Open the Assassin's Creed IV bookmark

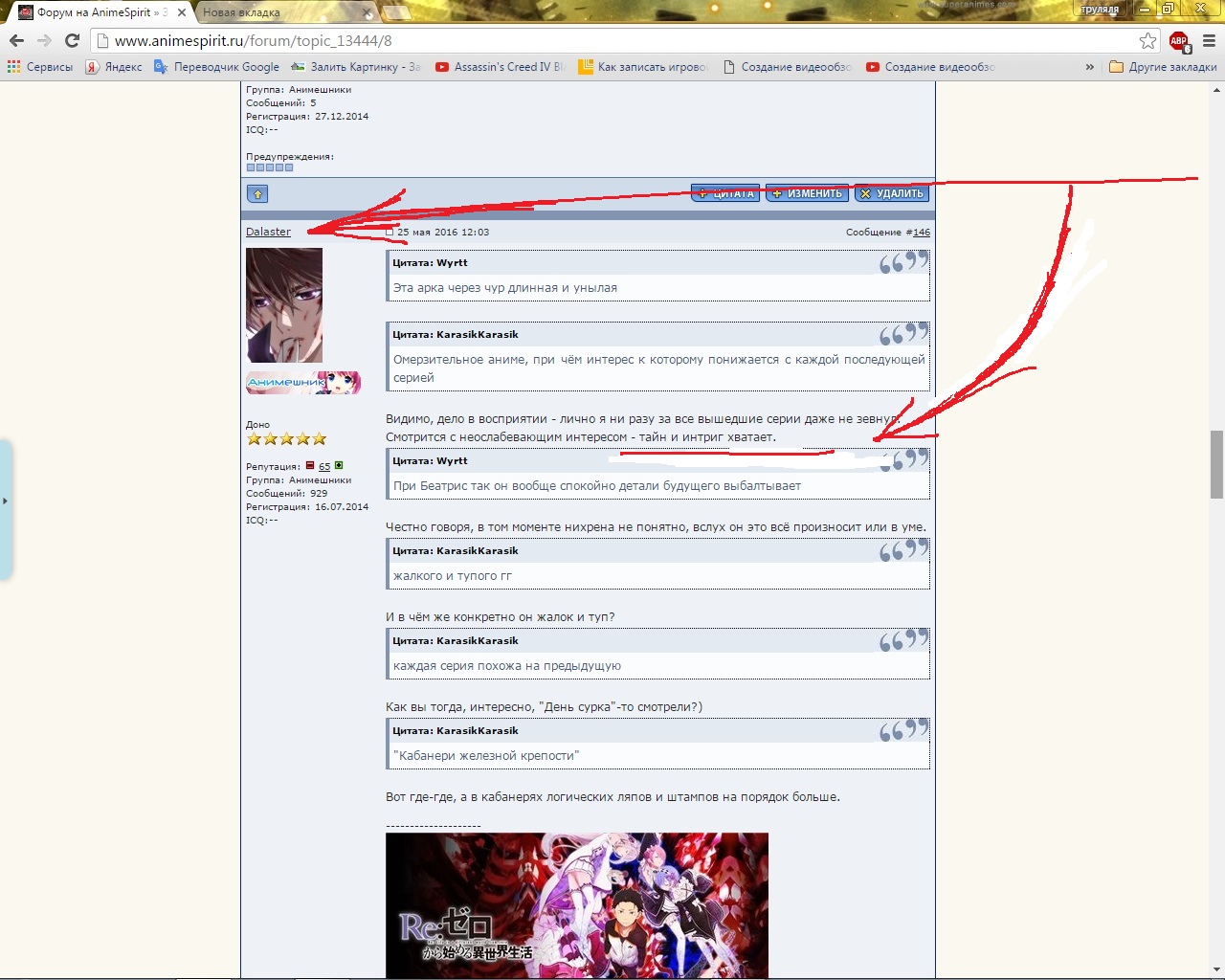[x=500, y=67]
